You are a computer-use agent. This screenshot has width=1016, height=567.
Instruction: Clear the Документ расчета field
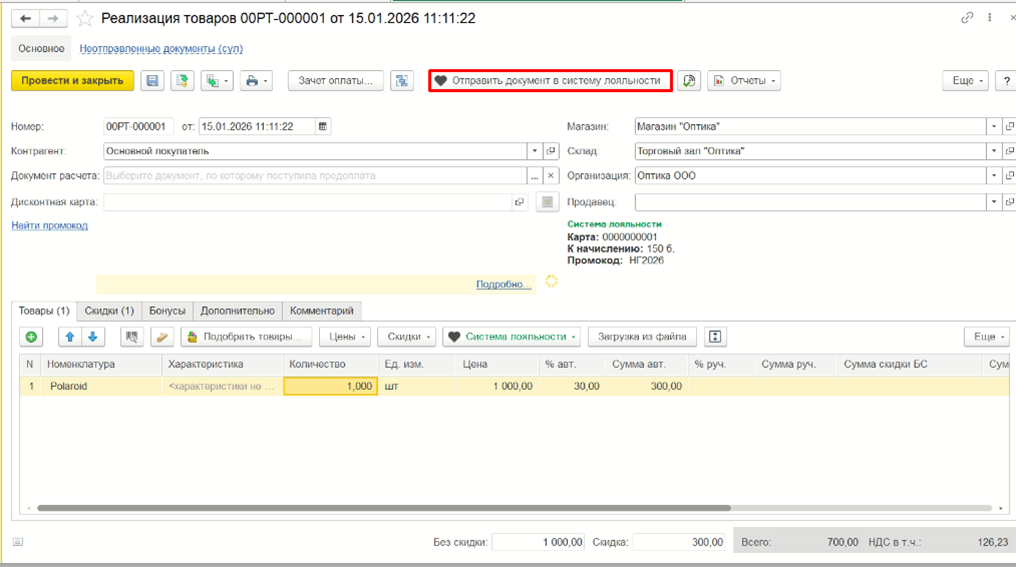[551, 176]
